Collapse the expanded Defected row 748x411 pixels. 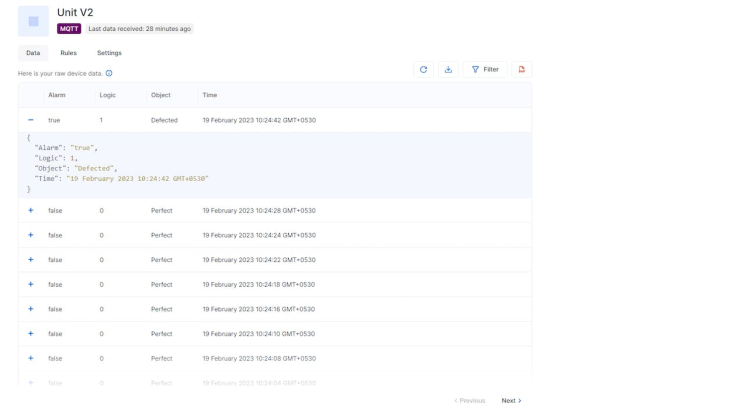30,120
